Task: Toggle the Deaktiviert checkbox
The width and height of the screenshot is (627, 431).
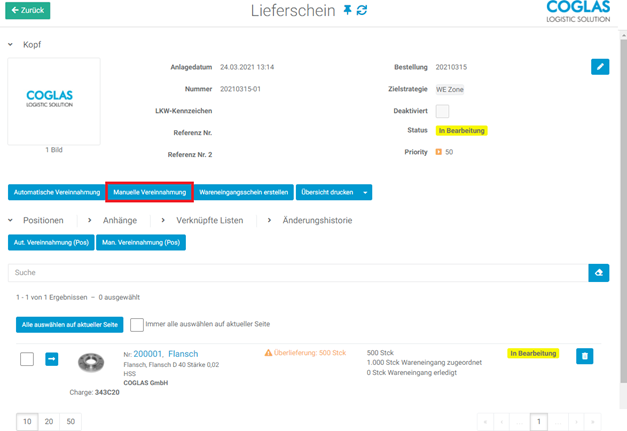Action: coord(442,111)
